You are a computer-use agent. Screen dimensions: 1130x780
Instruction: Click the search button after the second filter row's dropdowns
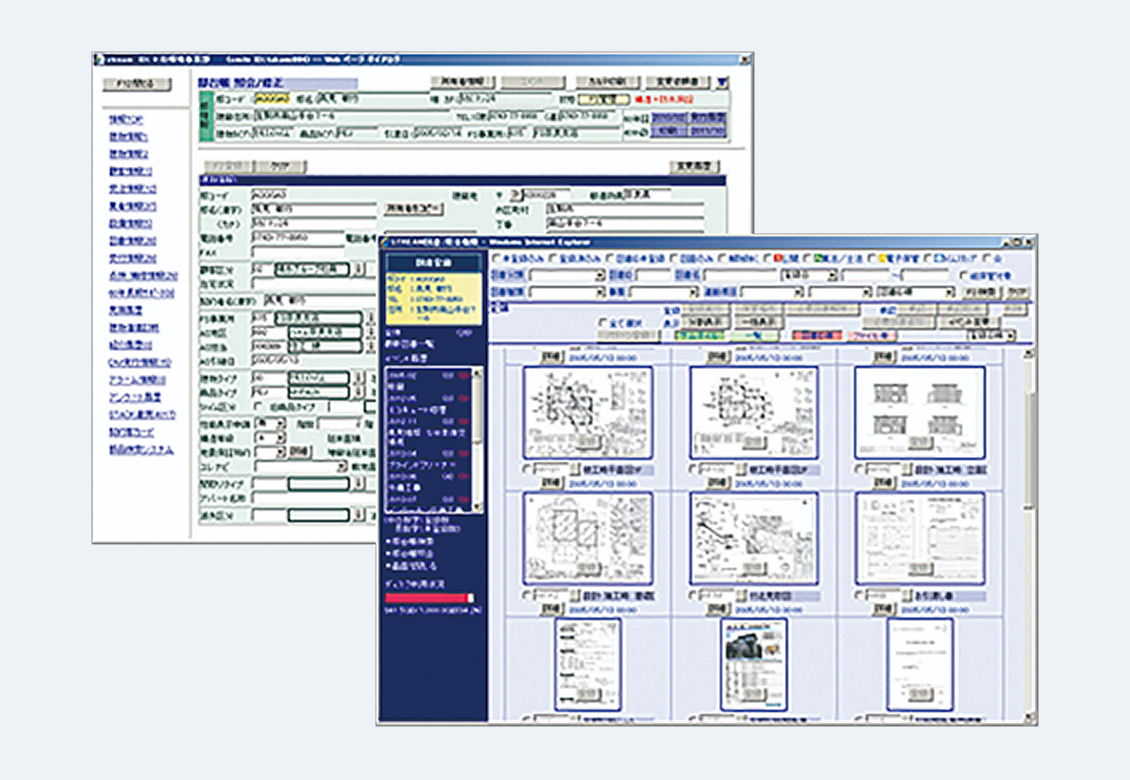pos(982,292)
